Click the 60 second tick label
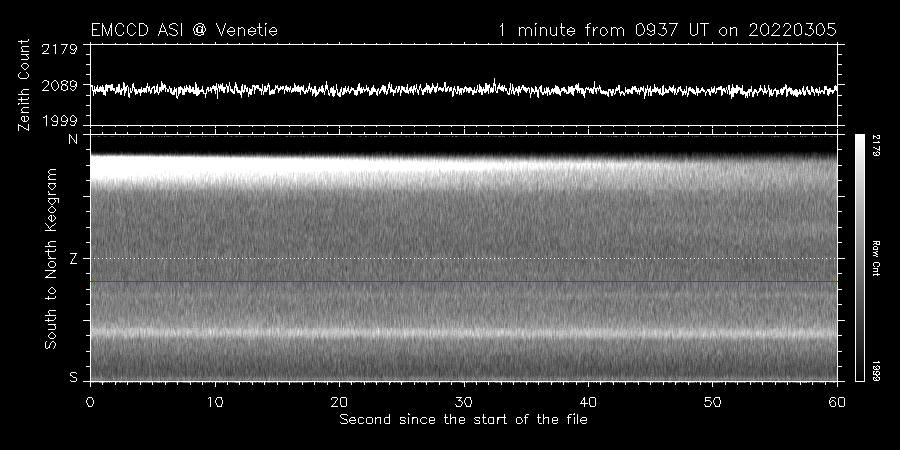Screen dimensions: 900x450 pyautogui.click(x=837, y=401)
